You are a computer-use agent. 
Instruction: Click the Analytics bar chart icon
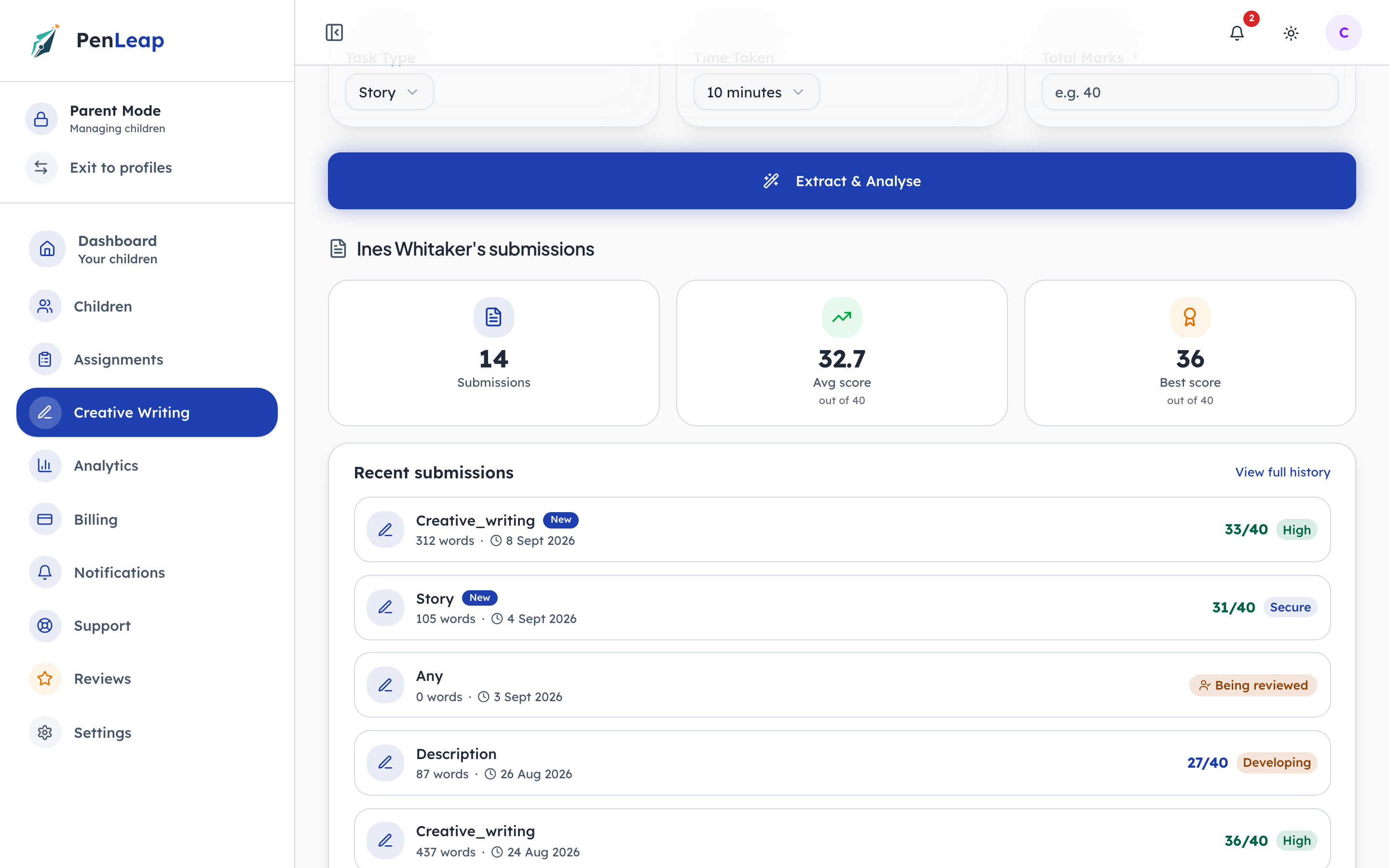45,465
